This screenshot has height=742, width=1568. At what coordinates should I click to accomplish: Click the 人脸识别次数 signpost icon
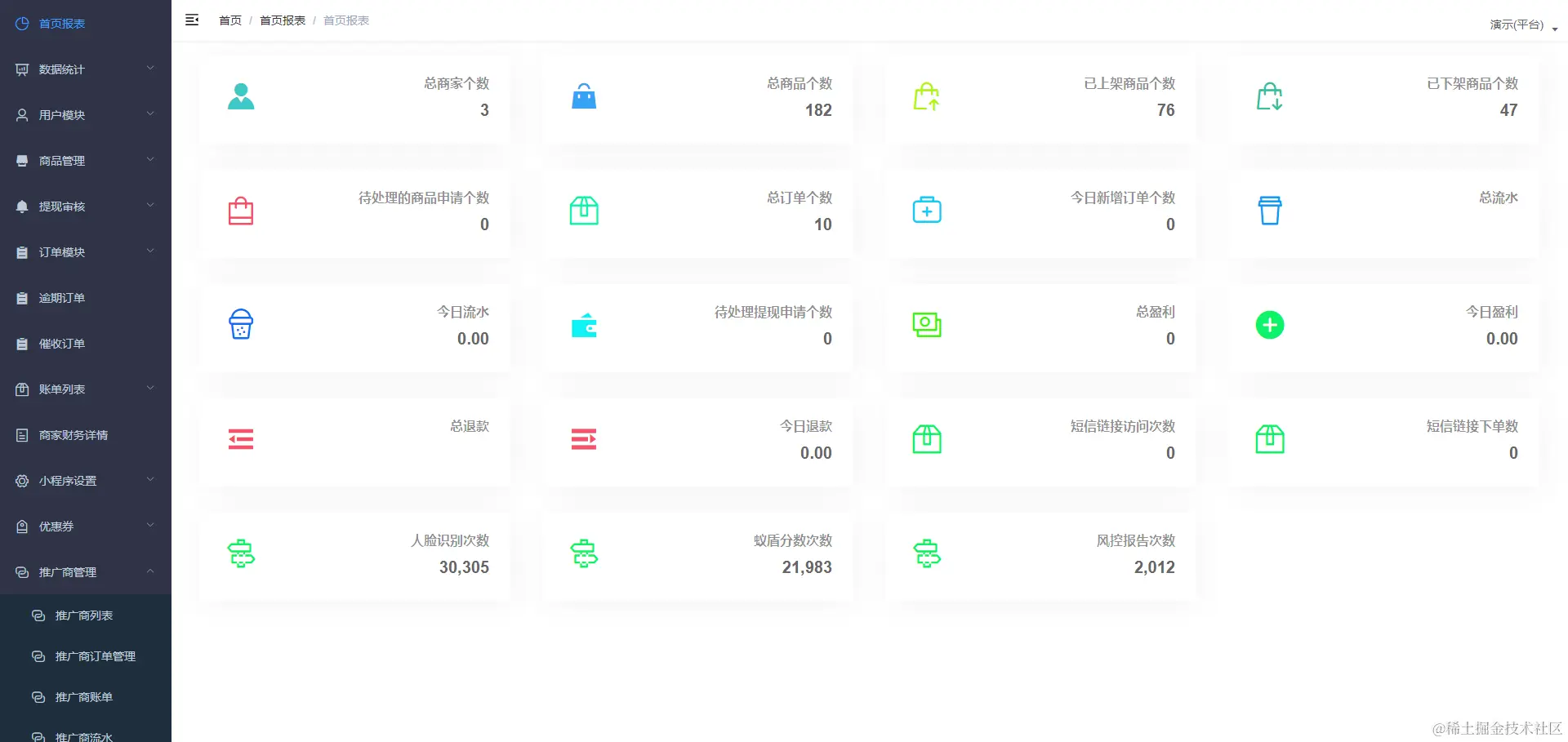click(241, 553)
